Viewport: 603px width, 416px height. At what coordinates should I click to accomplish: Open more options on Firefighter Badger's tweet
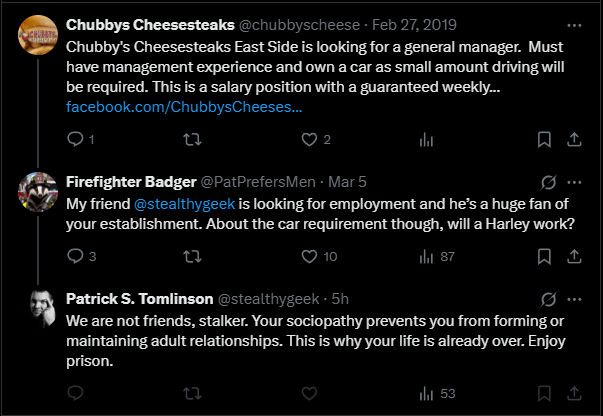tap(574, 182)
